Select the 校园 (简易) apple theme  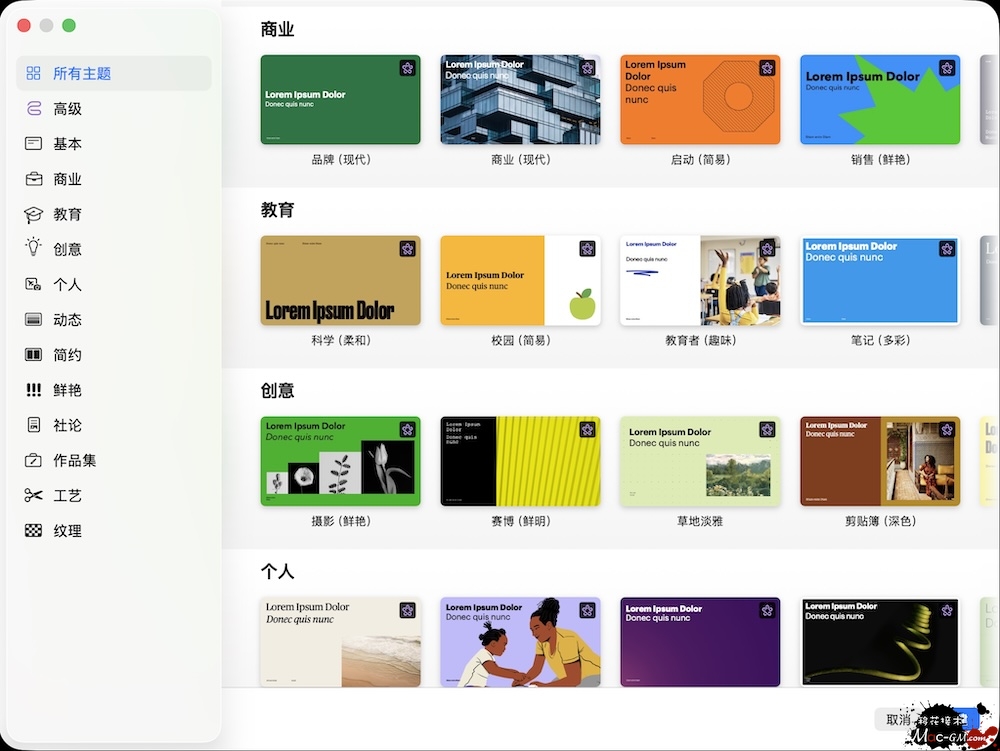coord(520,281)
